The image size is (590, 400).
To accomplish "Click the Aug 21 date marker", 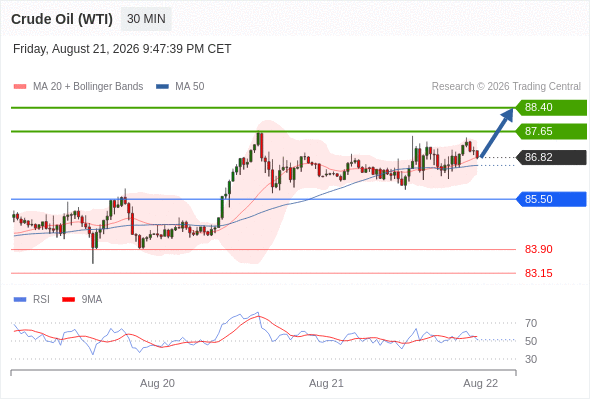I will coord(326,383).
